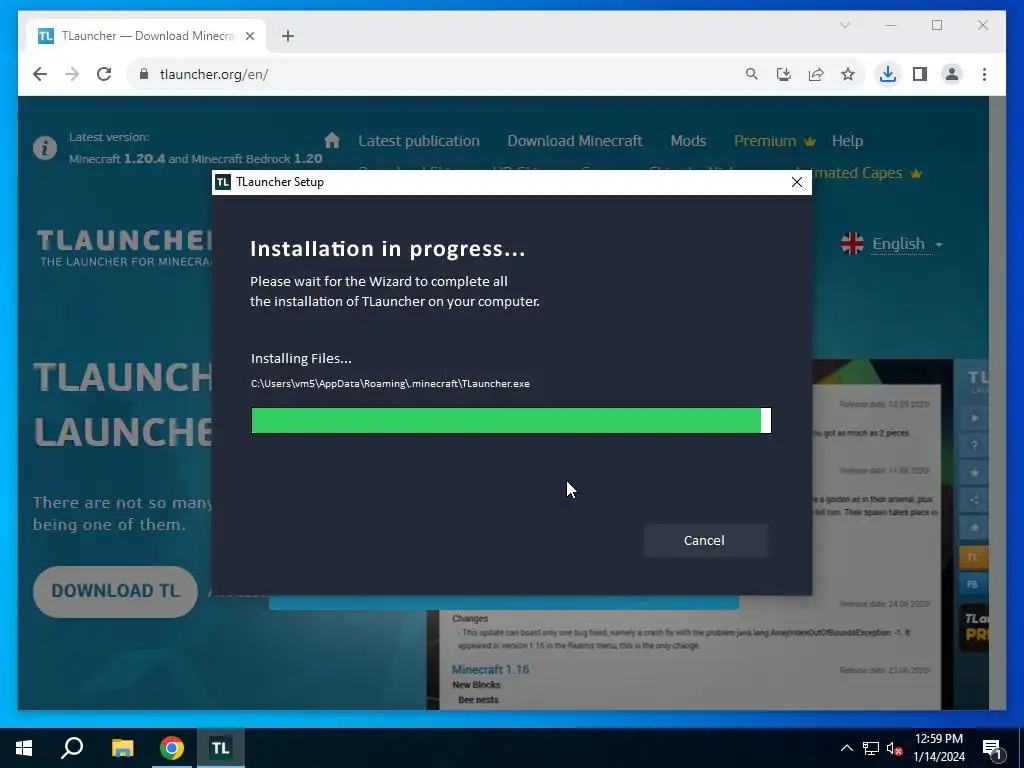The width and height of the screenshot is (1024, 768).
Task: Open Windows taskbar search
Action: click(x=72, y=748)
